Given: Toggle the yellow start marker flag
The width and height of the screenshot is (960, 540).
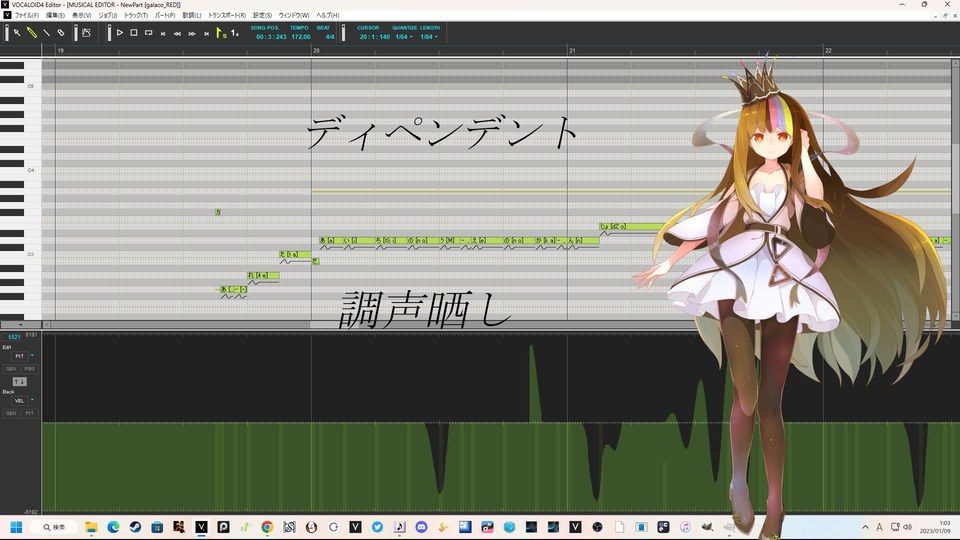Looking at the screenshot, I should click(221, 32).
